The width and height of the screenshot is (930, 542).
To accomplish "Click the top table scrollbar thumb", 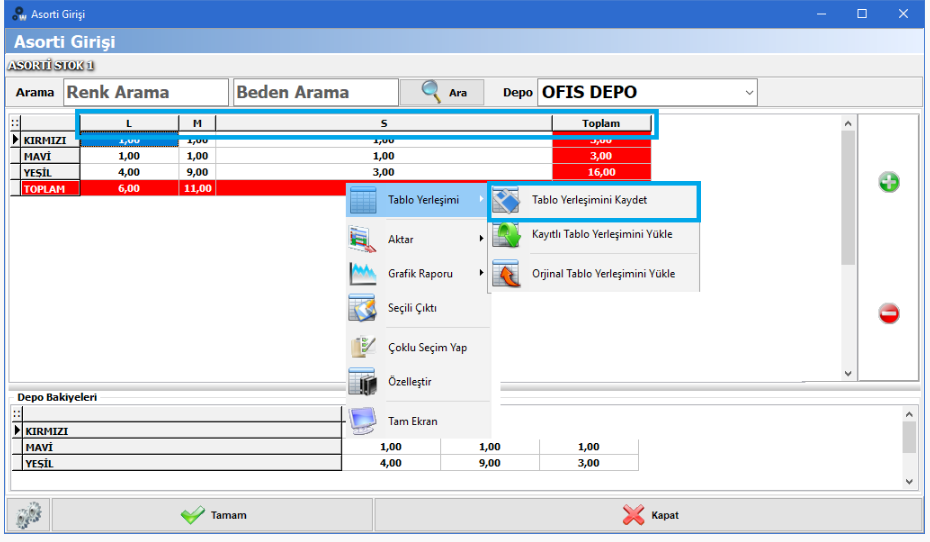I will (848, 197).
